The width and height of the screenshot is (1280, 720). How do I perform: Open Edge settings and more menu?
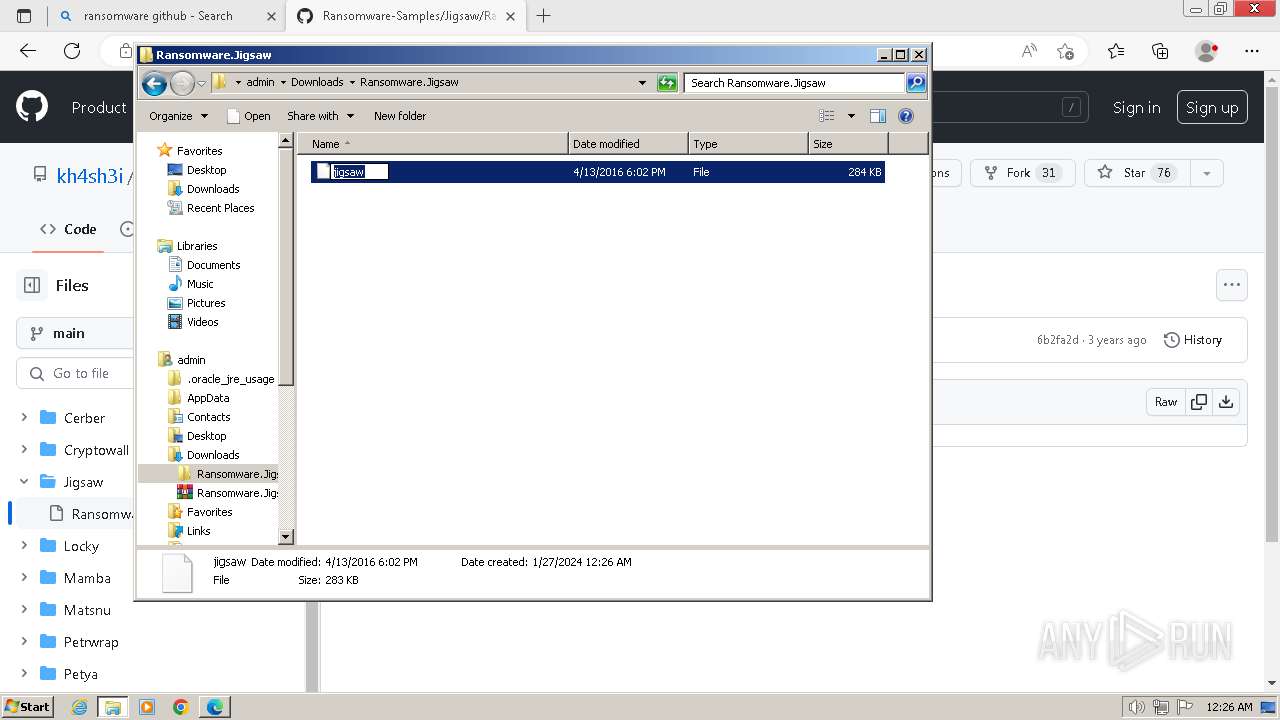1252,51
